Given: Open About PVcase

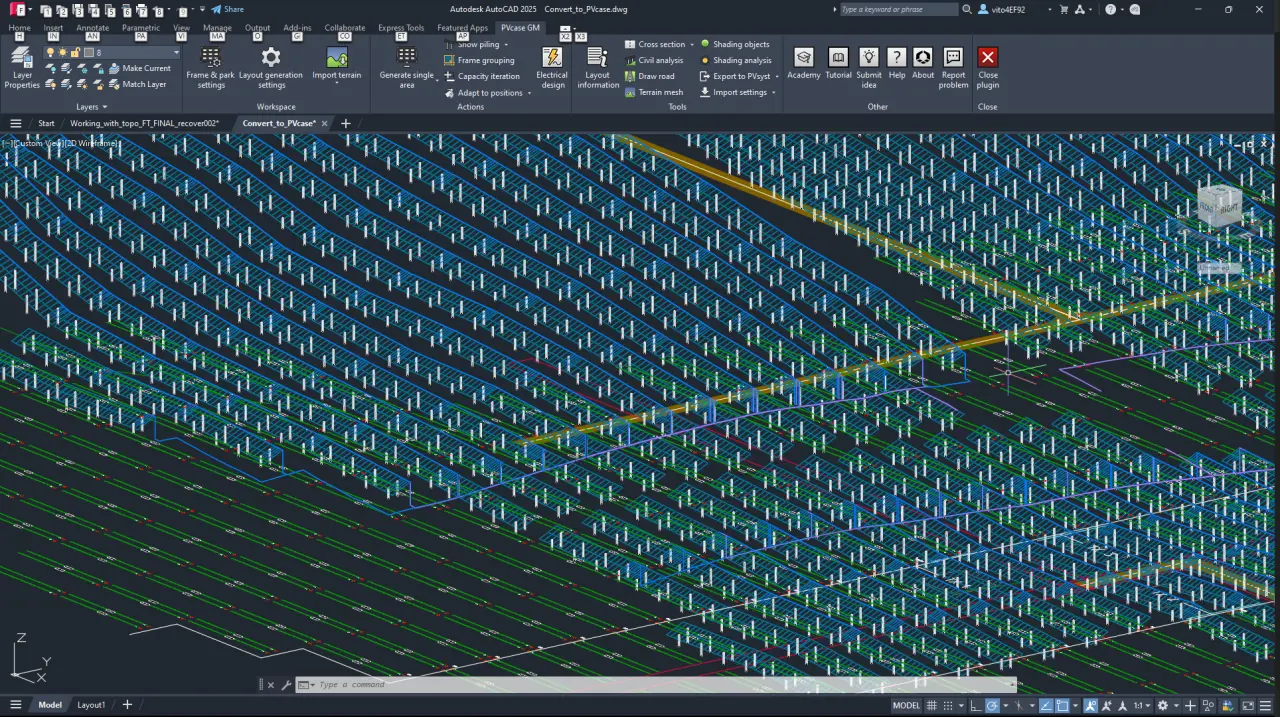Looking at the screenshot, I should pyautogui.click(x=923, y=64).
